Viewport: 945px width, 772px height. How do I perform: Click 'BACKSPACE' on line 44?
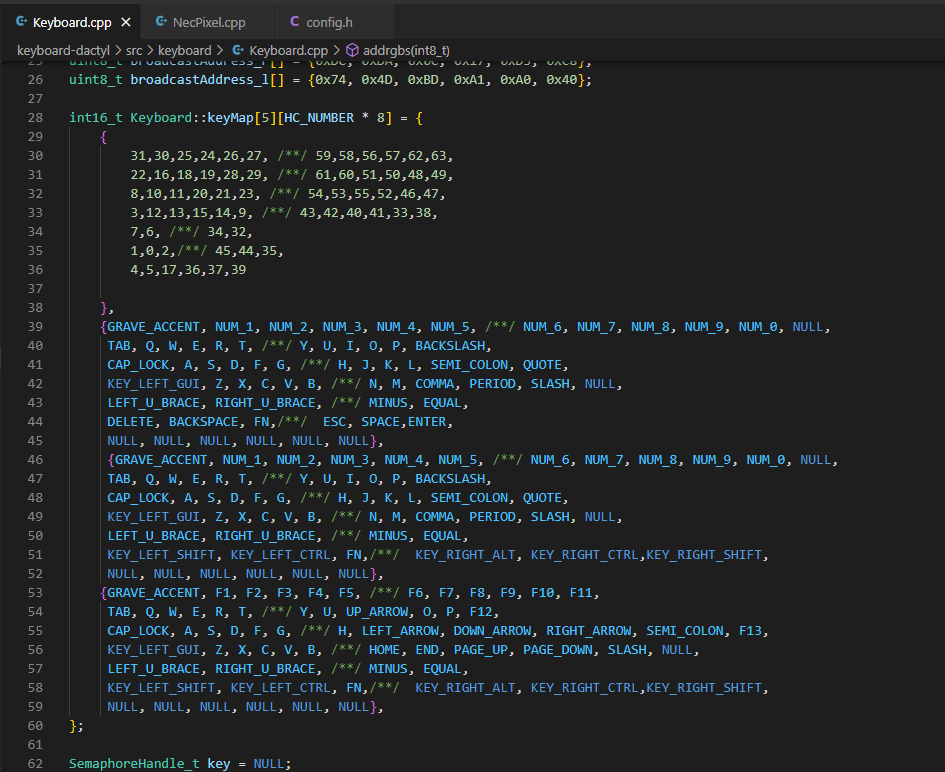click(x=204, y=421)
